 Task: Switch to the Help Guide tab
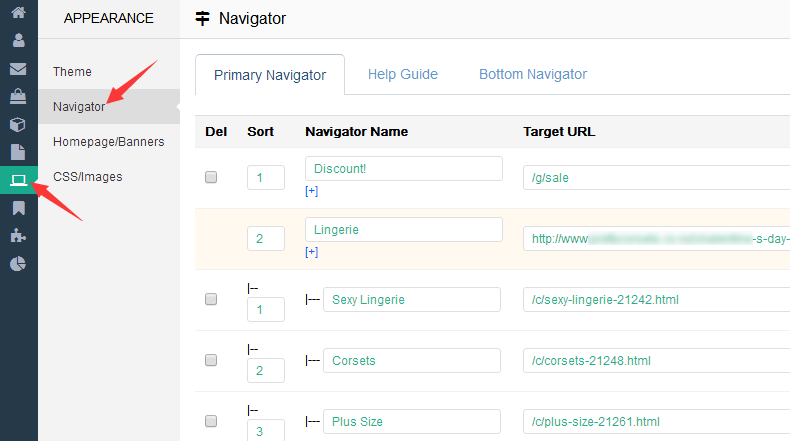pyautogui.click(x=402, y=74)
